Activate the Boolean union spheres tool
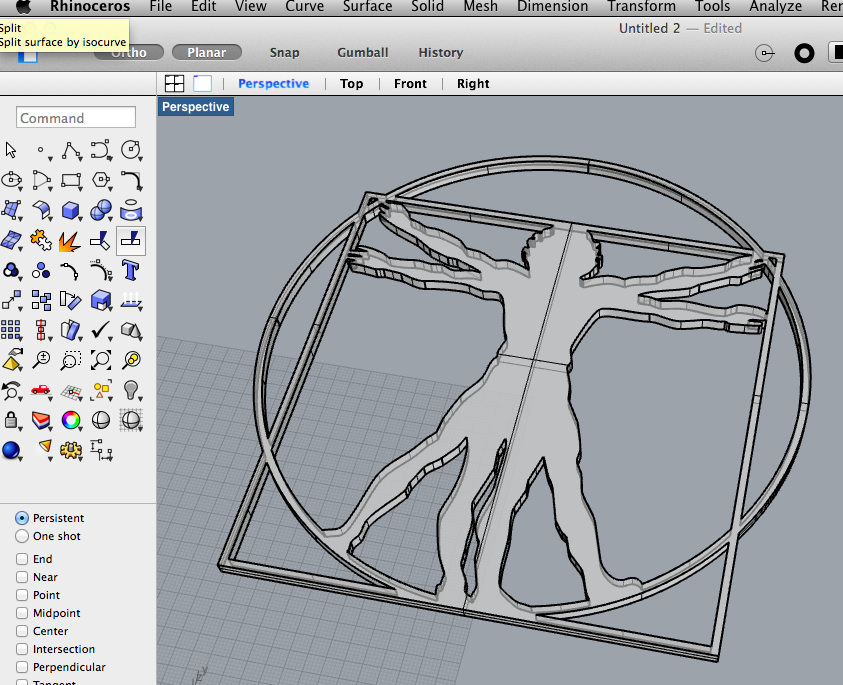 [101, 210]
